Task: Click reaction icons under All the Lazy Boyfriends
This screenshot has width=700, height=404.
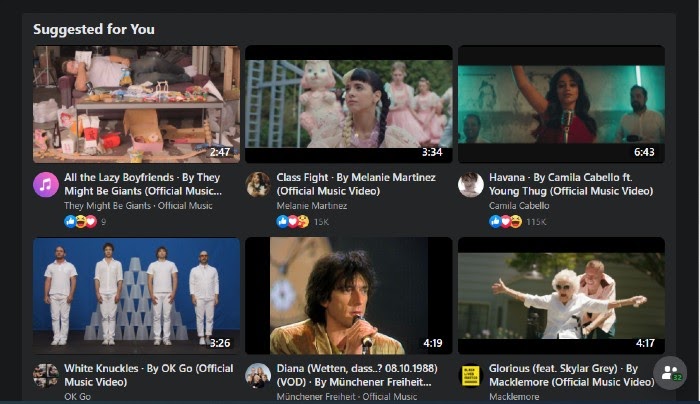Action: tap(80, 221)
